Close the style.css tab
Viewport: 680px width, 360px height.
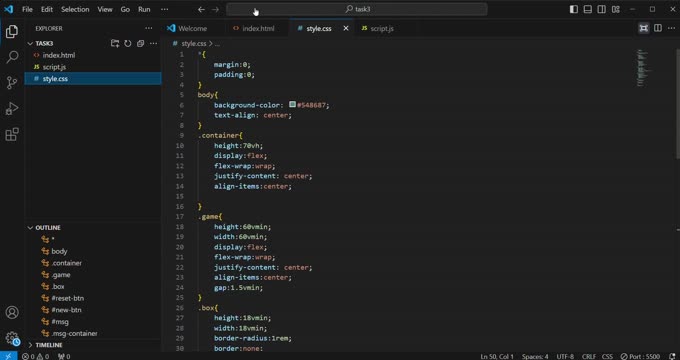346,28
